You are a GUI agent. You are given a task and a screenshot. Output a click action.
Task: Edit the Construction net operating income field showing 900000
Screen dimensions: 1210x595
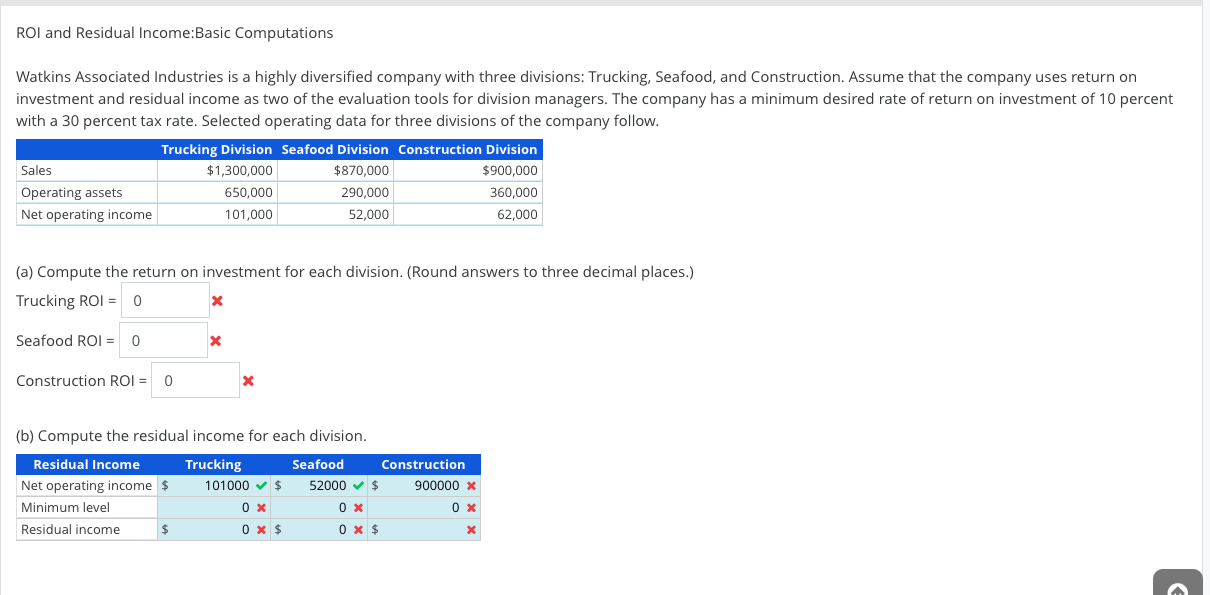[x=423, y=486]
